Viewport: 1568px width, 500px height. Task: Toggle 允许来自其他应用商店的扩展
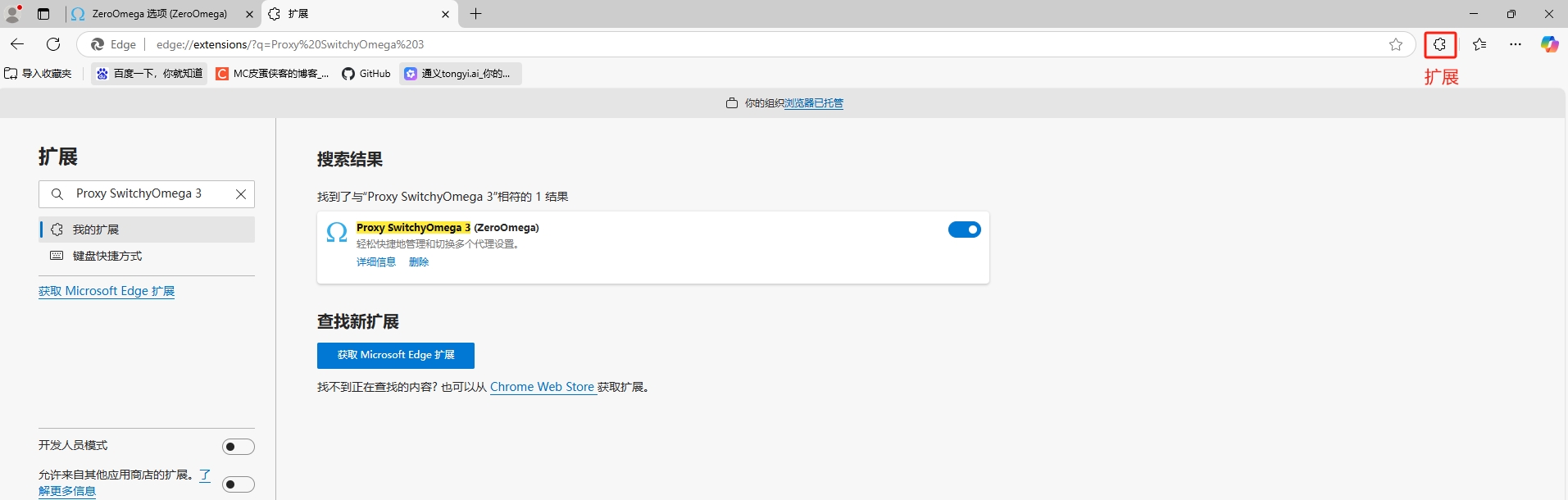pos(239,484)
